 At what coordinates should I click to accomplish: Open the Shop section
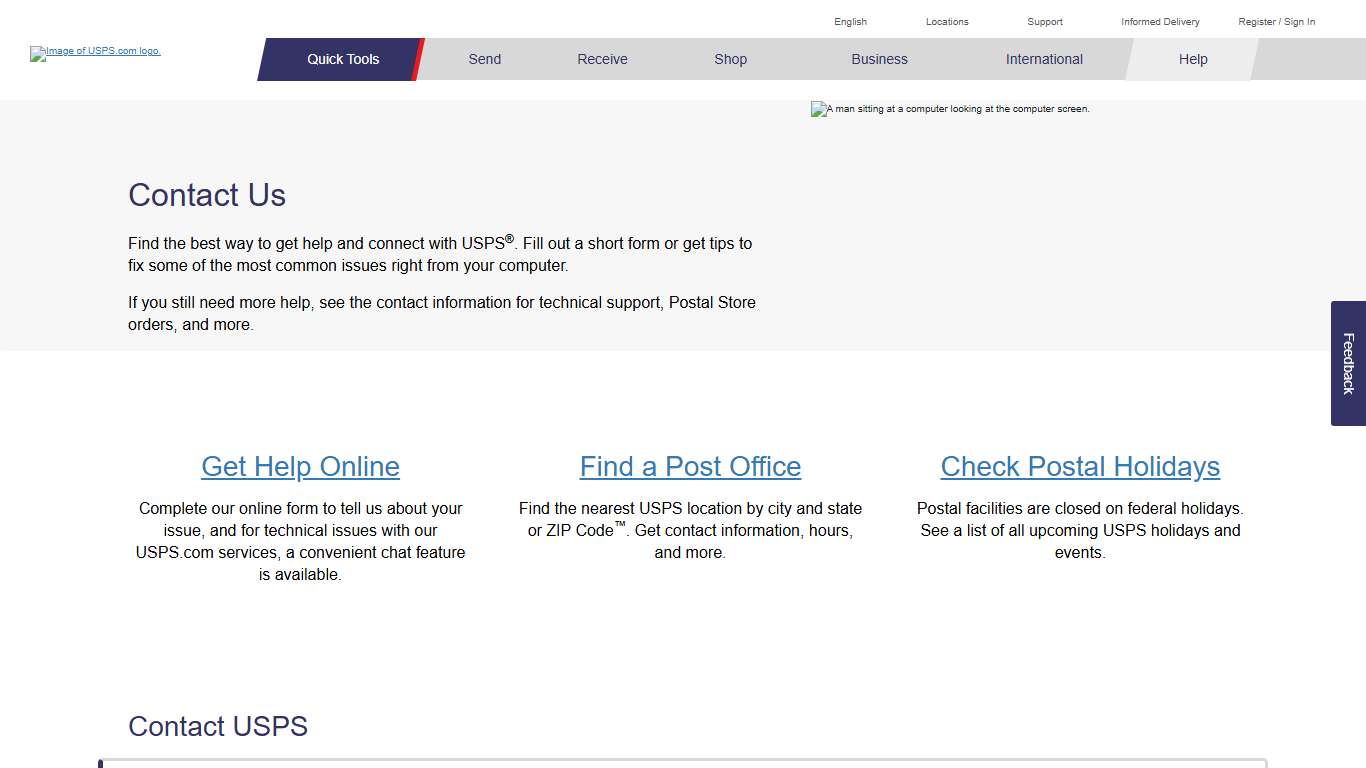[x=730, y=59]
